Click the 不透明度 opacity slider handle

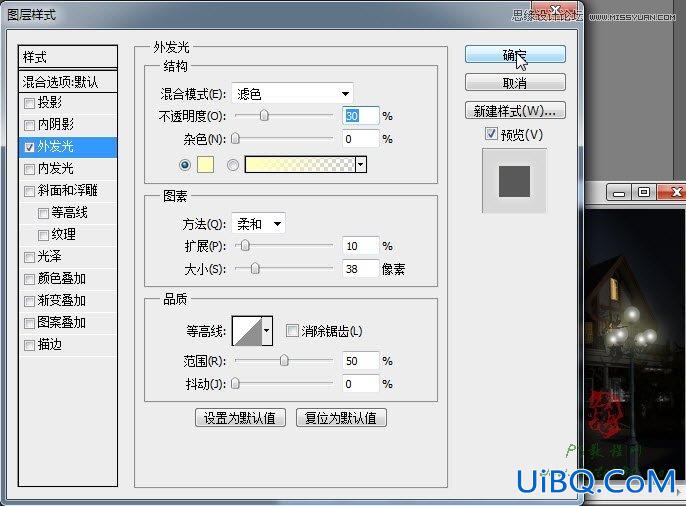(264, 115)
